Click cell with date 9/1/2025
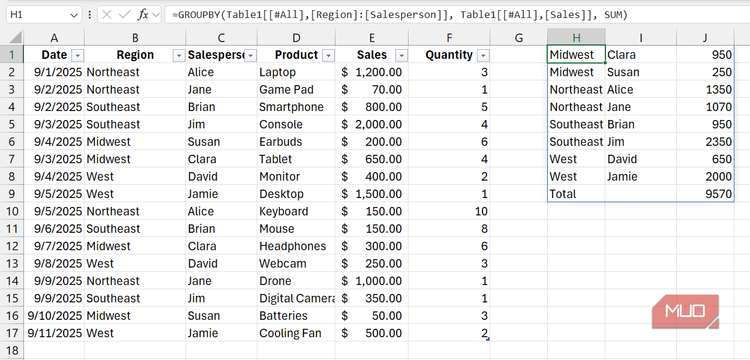 54,72
